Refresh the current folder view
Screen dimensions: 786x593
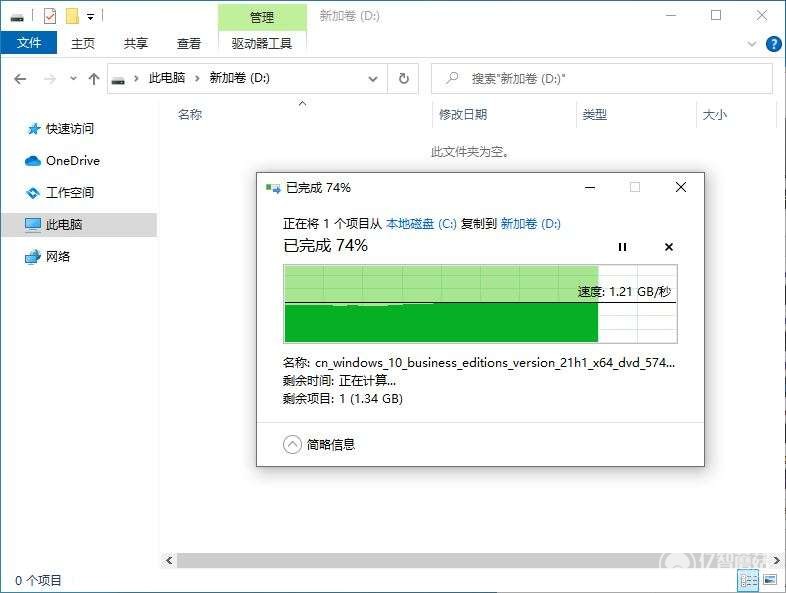404,79
